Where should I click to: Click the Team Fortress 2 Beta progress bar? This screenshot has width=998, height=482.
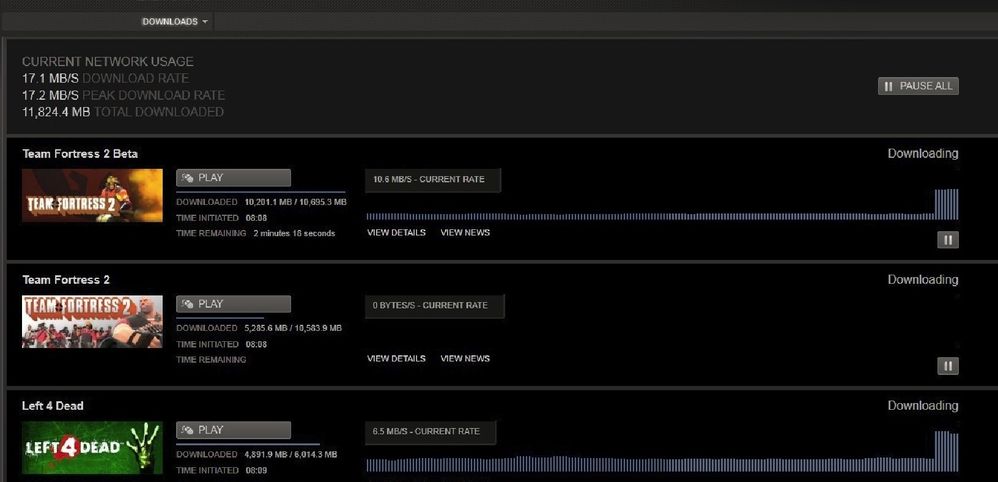pos(261,191)
